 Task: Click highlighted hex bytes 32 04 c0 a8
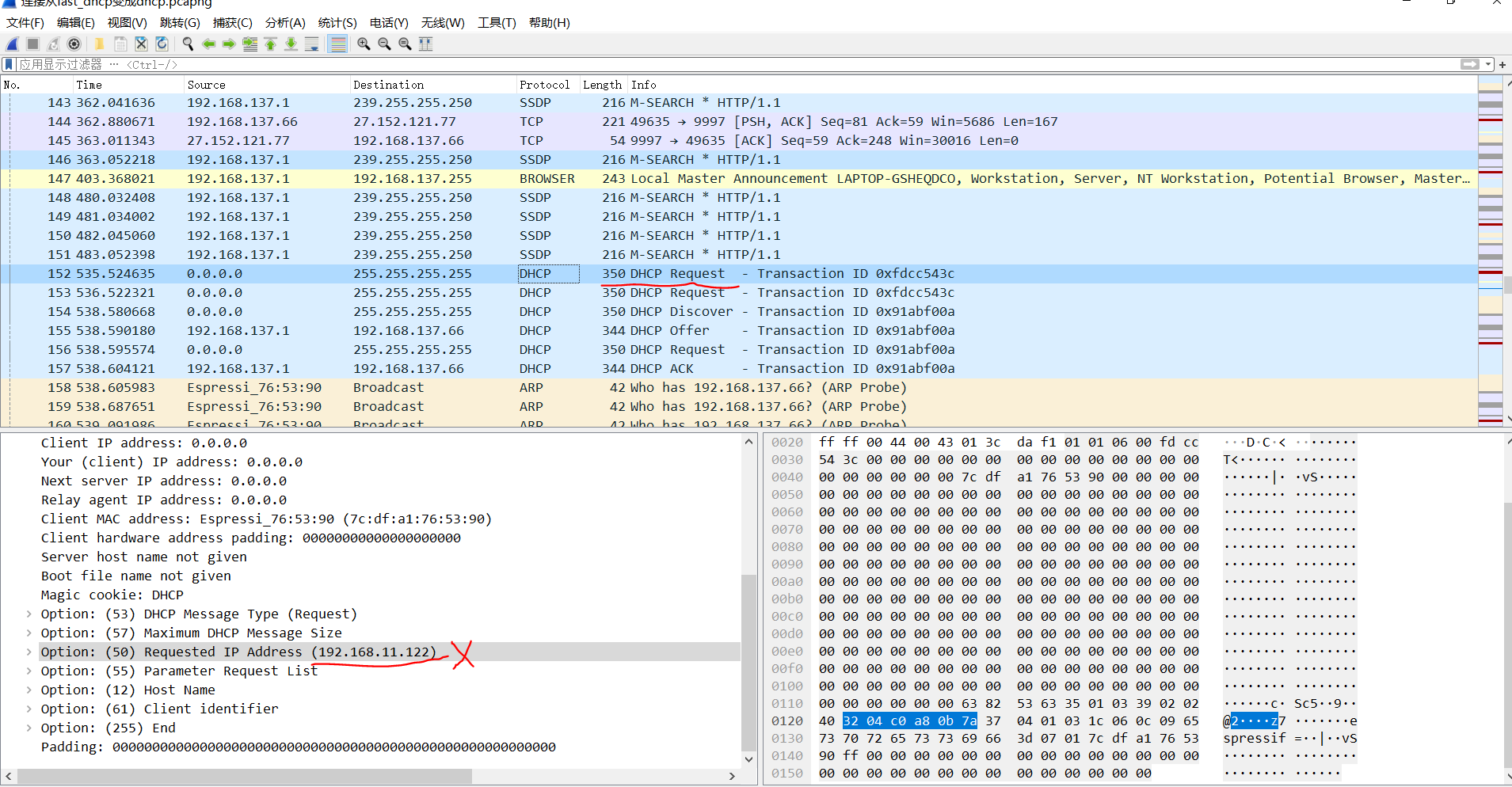[x=909, y=721]
